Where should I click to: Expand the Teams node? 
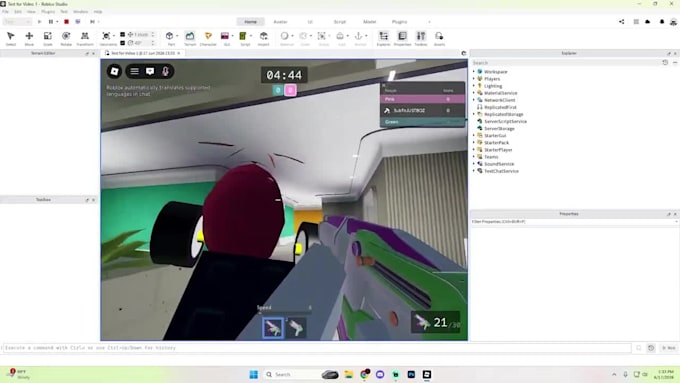(474, 157)
